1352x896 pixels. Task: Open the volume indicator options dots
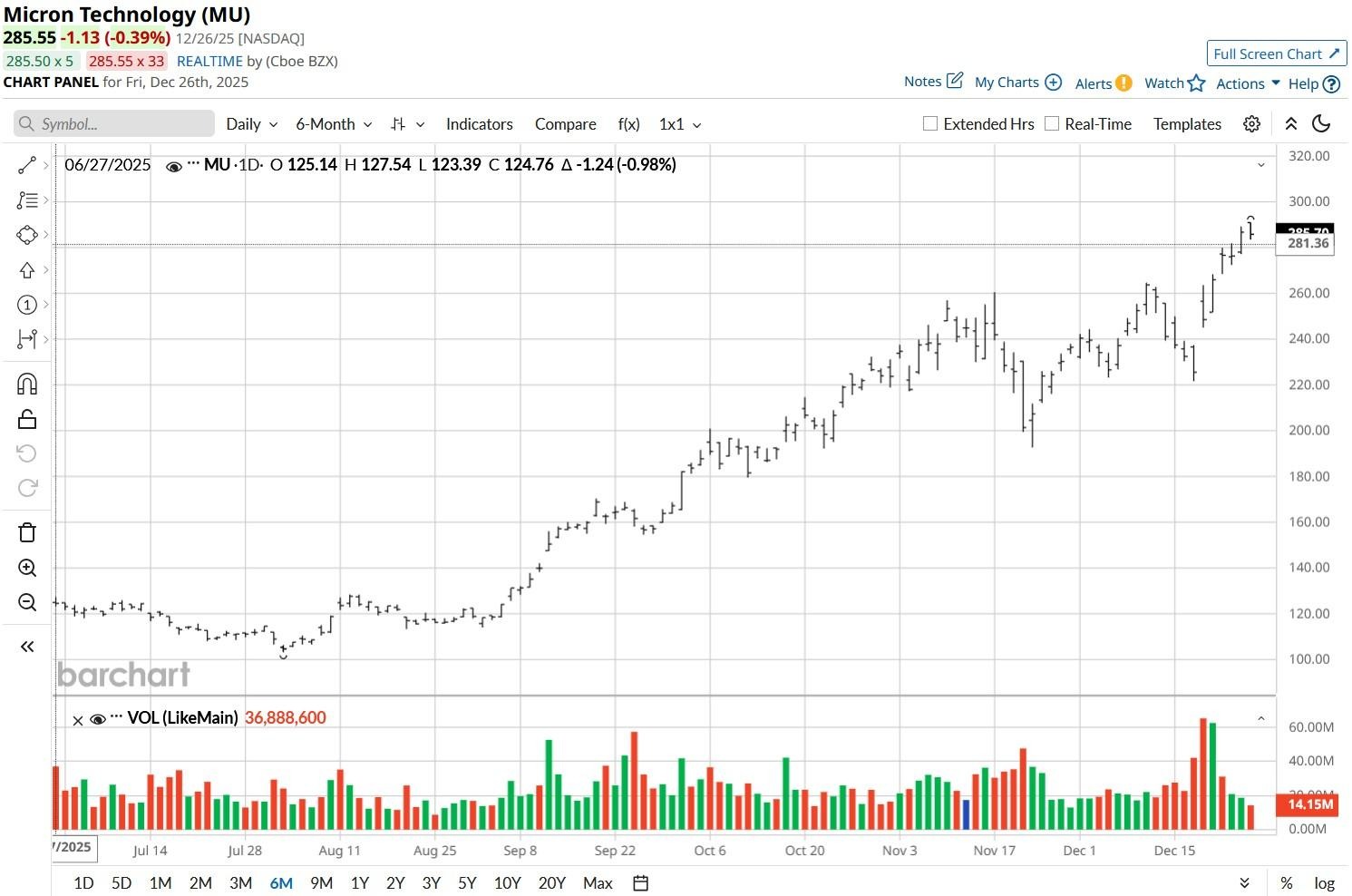[x=116, y=717]
